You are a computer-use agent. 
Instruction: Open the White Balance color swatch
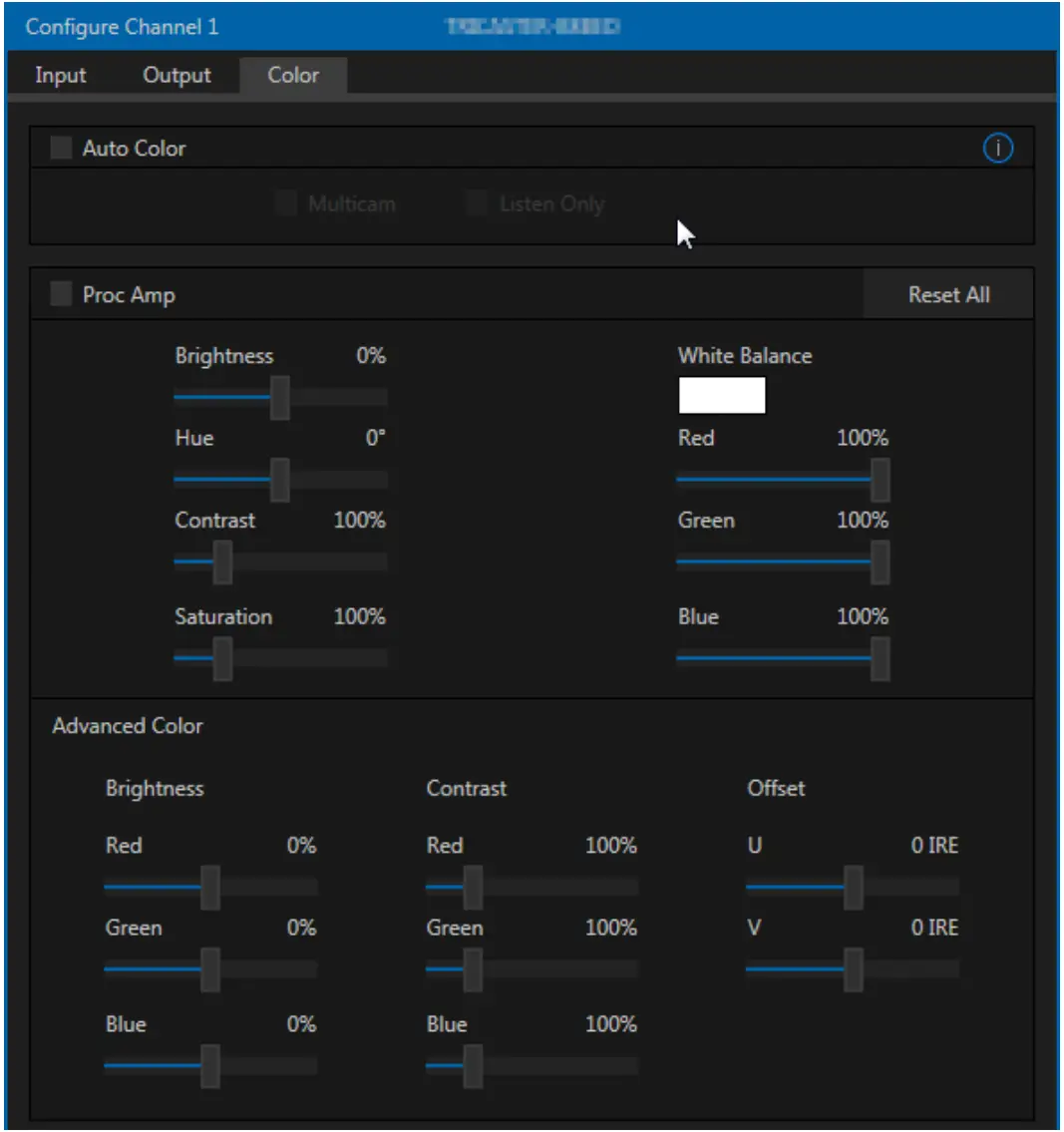coord(722,396)
